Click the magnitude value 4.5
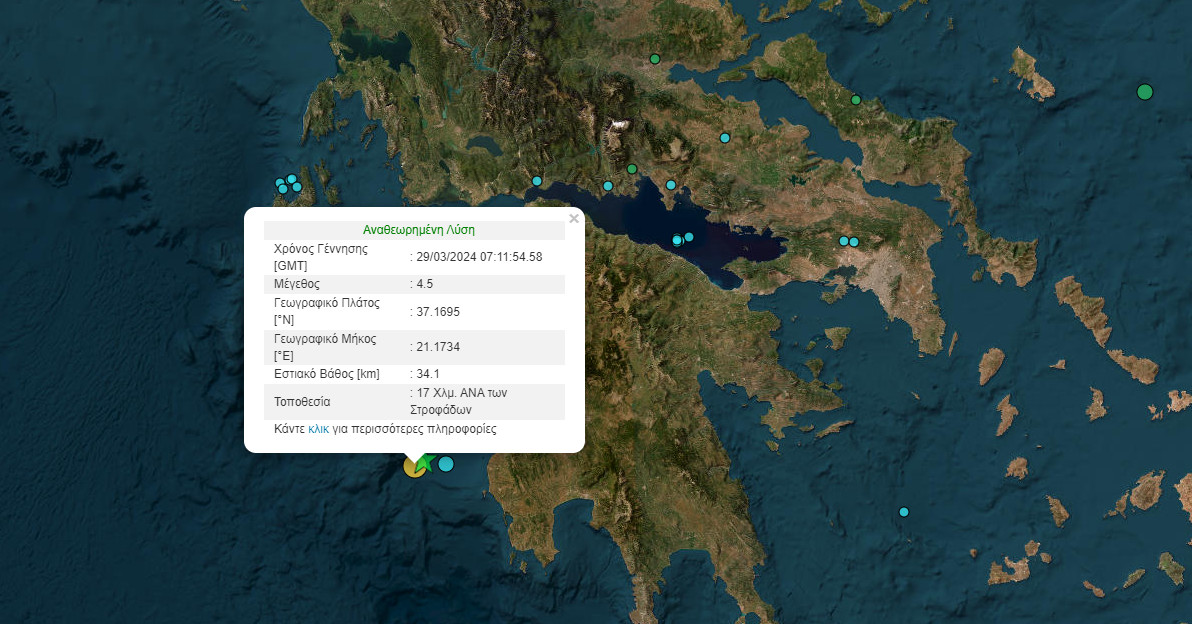 pos(425,284)
